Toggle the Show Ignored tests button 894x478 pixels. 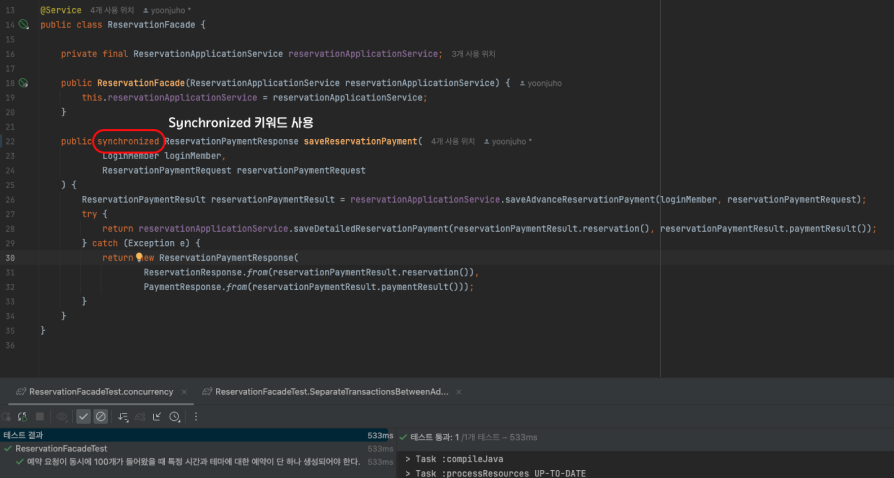point(100,417)
